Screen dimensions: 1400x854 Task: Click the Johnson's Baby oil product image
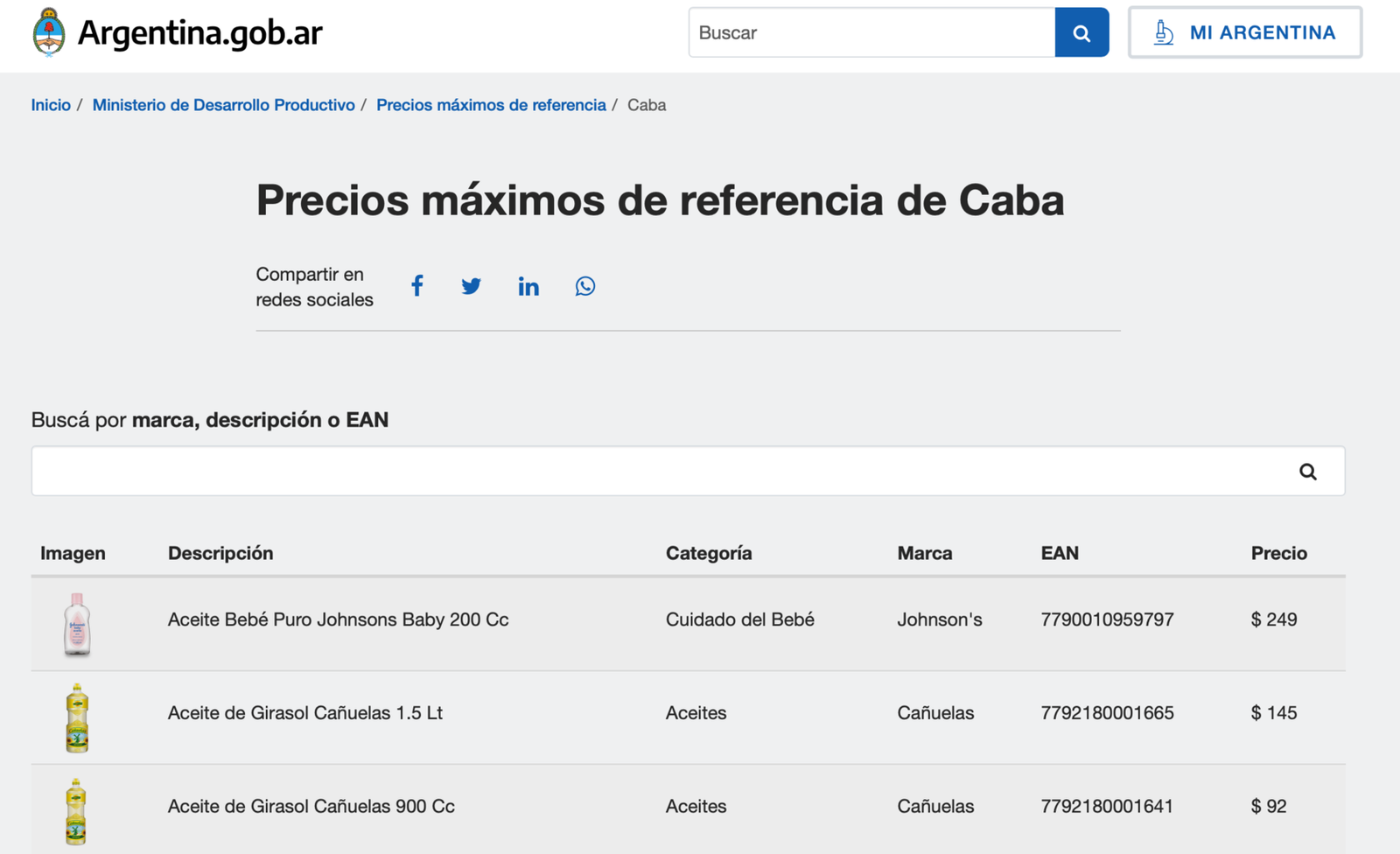77,624
